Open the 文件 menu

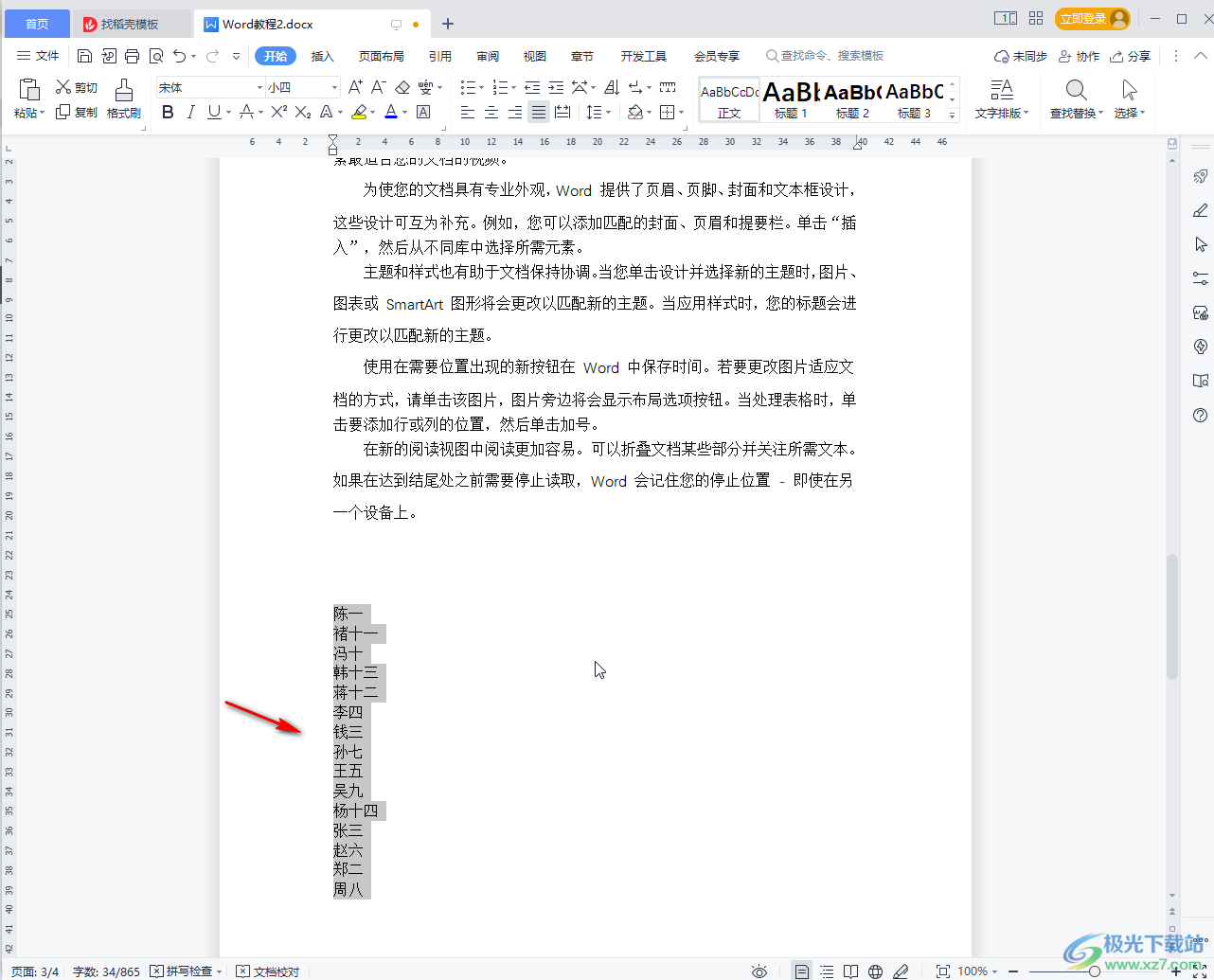click(x=38, y=56)
